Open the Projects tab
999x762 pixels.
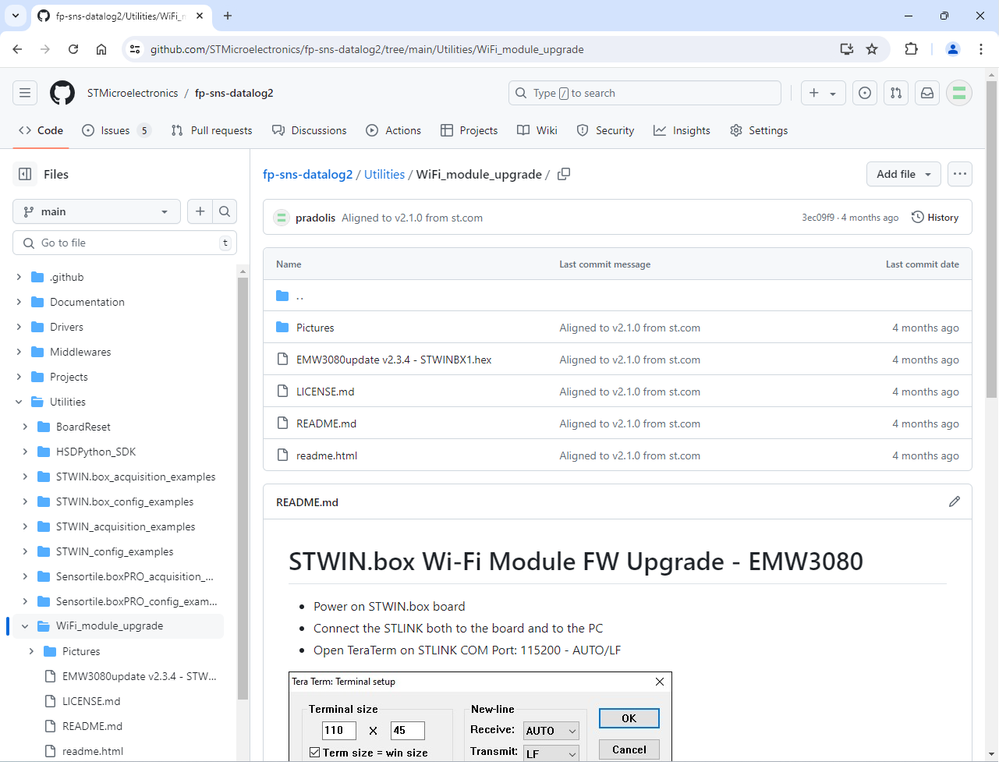pos(469,131)
